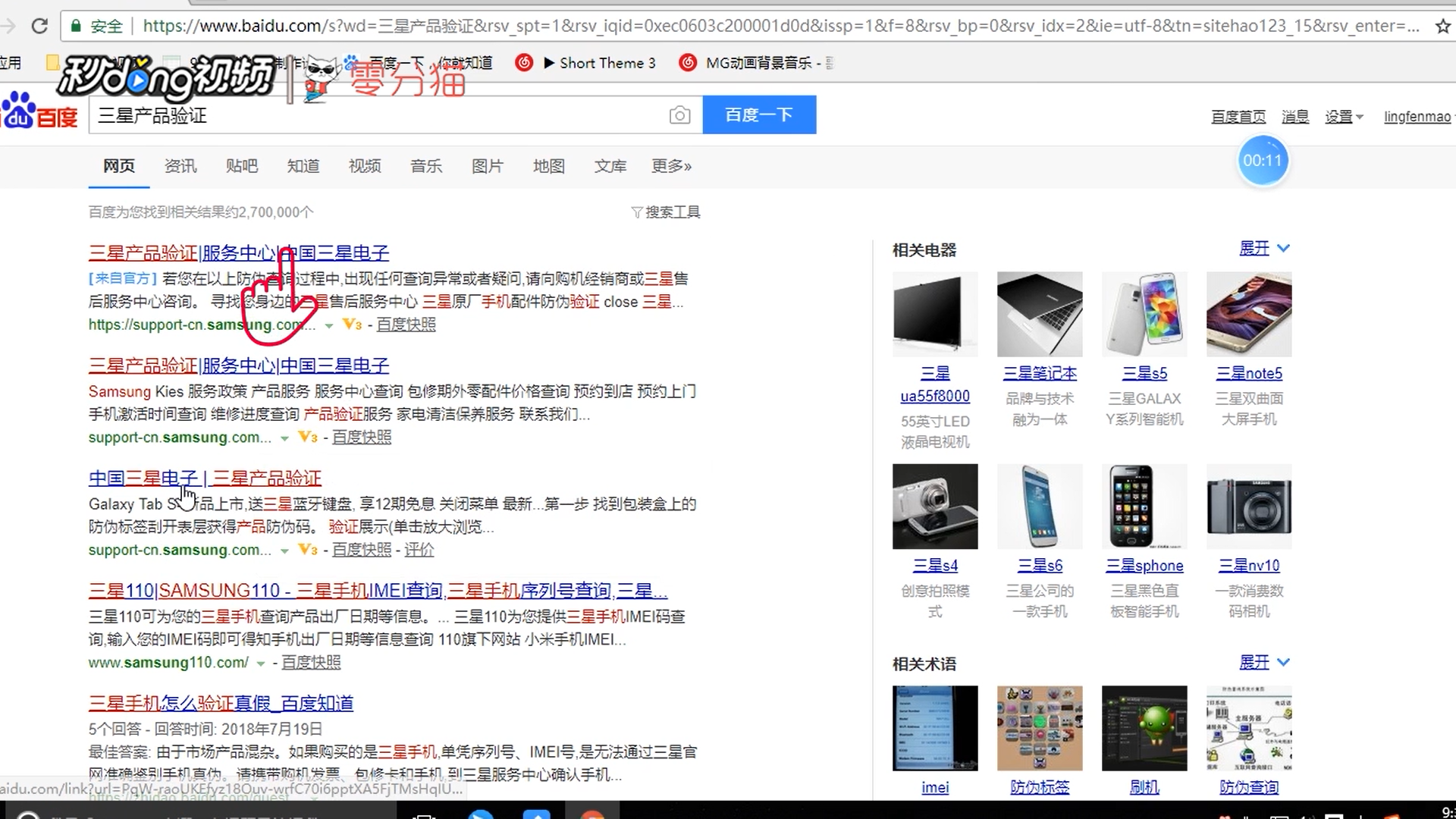Bookmark the page with the star icon
The image size is (1456, 819).
1442,26
